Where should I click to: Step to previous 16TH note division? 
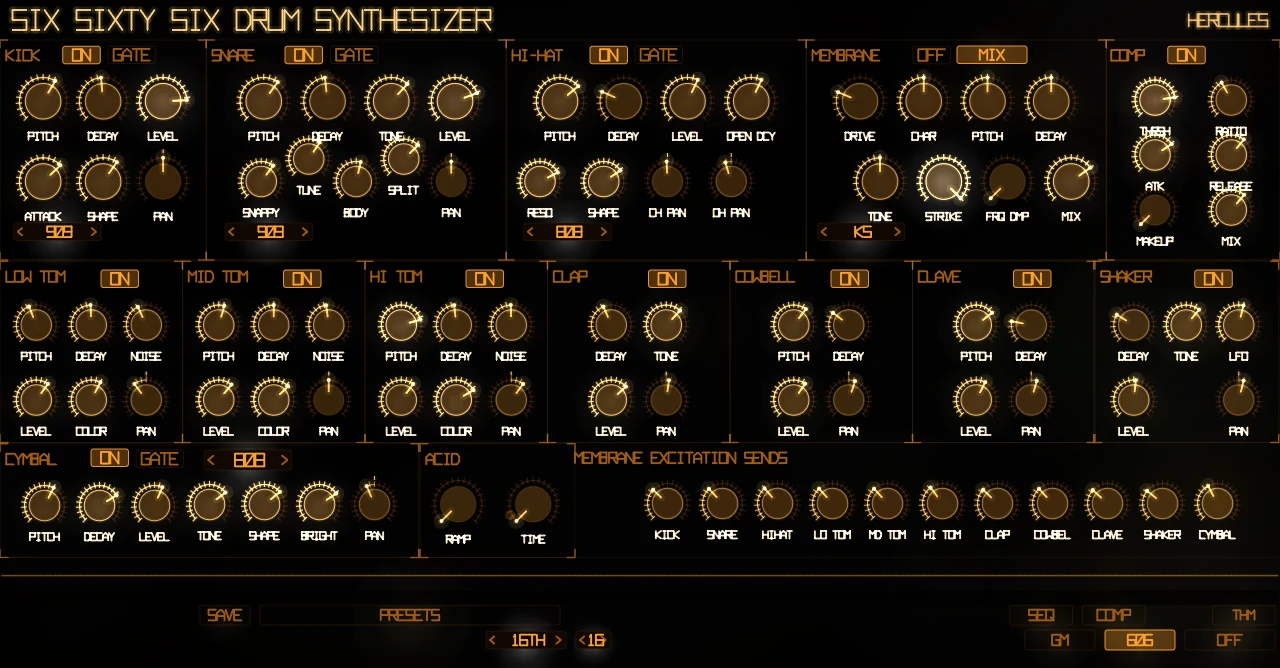[493, 641]
